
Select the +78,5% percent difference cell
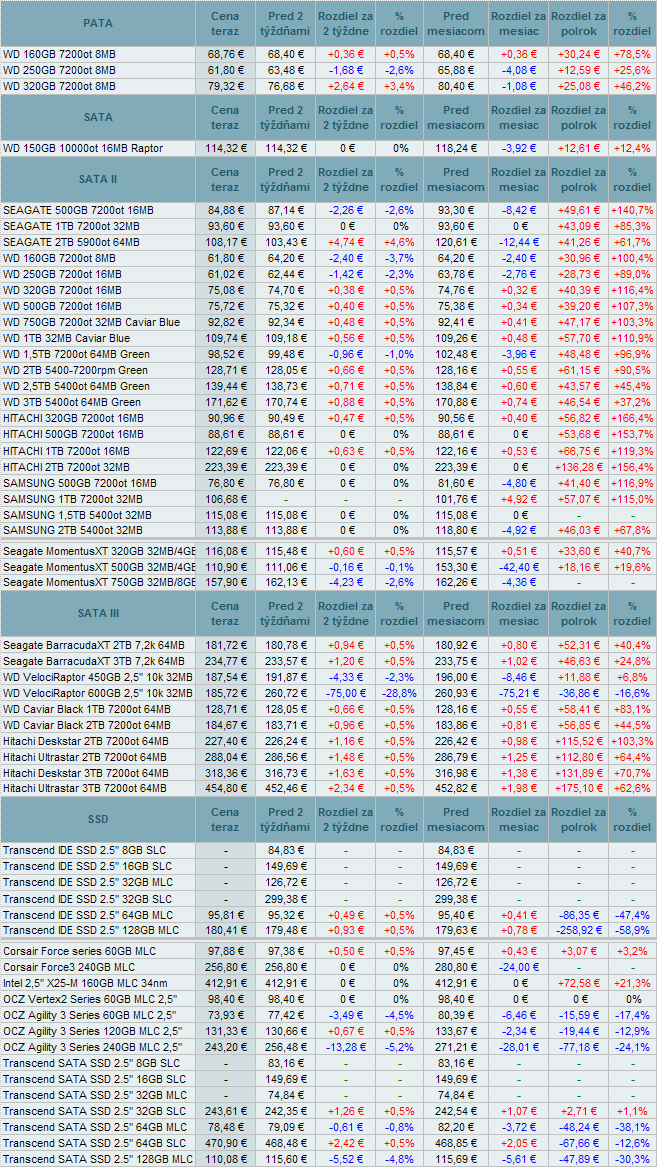tap(632, 54)
